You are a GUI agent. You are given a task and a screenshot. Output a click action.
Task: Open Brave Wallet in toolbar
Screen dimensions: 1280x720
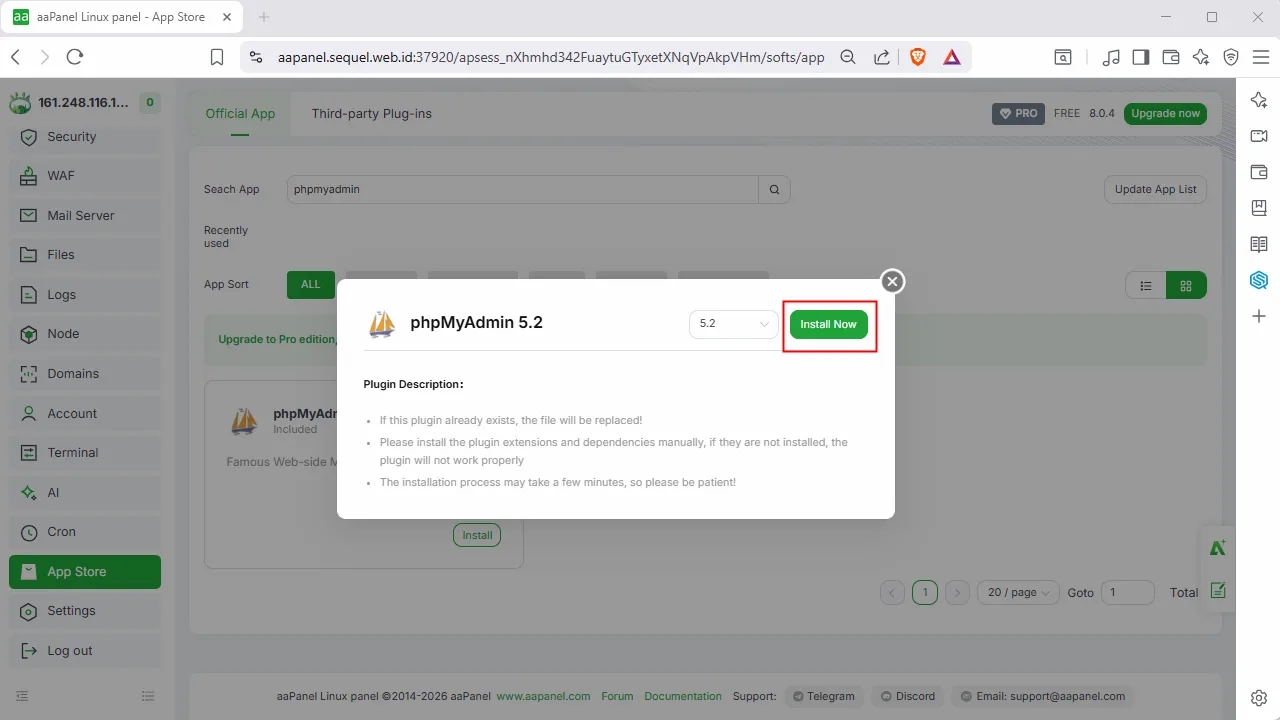click(x=1171, y=57)
